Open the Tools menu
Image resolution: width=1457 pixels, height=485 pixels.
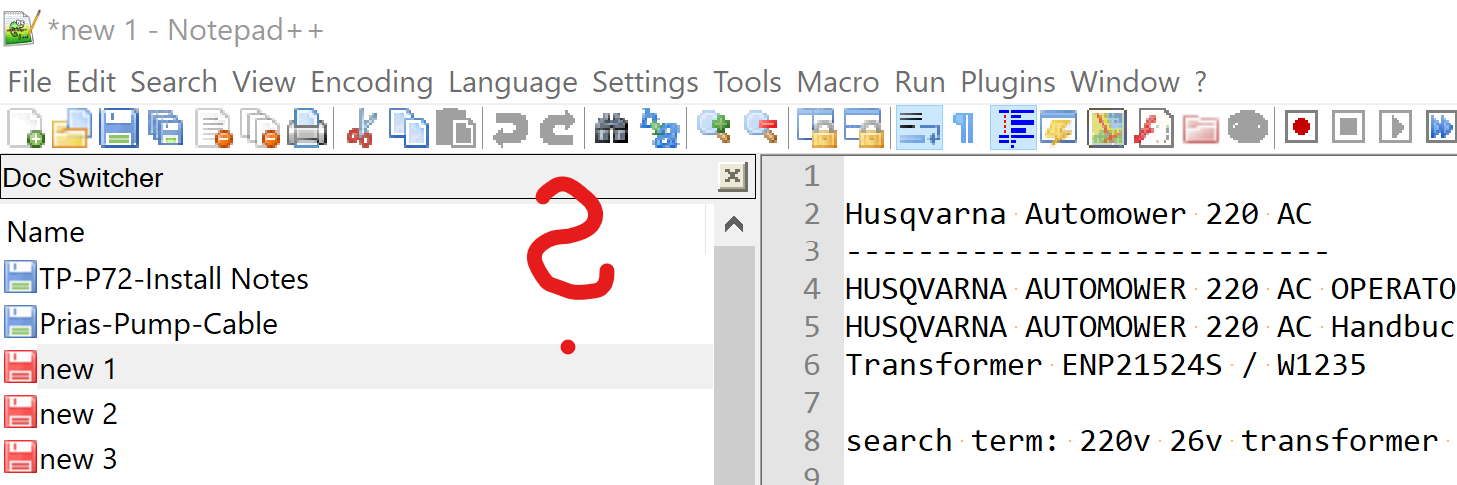tap(747, 82)
